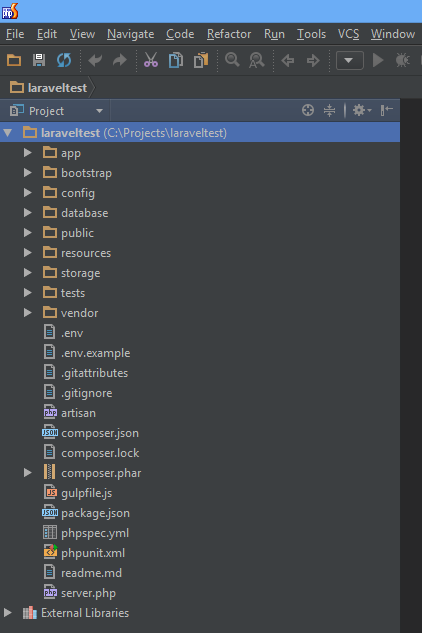Screen dimensions: 422x633
Task: Select the .gitignore file
Action: coord(86,393)
